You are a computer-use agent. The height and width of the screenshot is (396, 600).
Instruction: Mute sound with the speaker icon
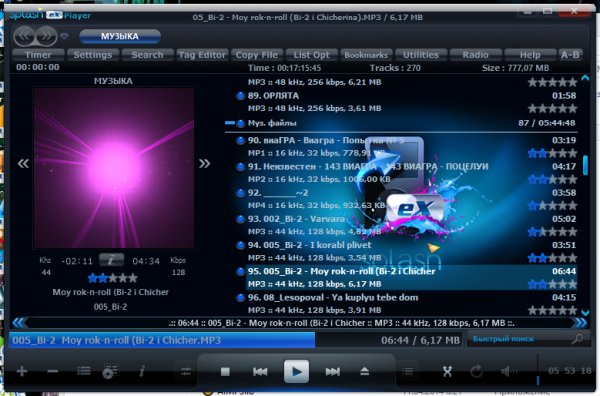pyautogui.click(x=509, y=371)
